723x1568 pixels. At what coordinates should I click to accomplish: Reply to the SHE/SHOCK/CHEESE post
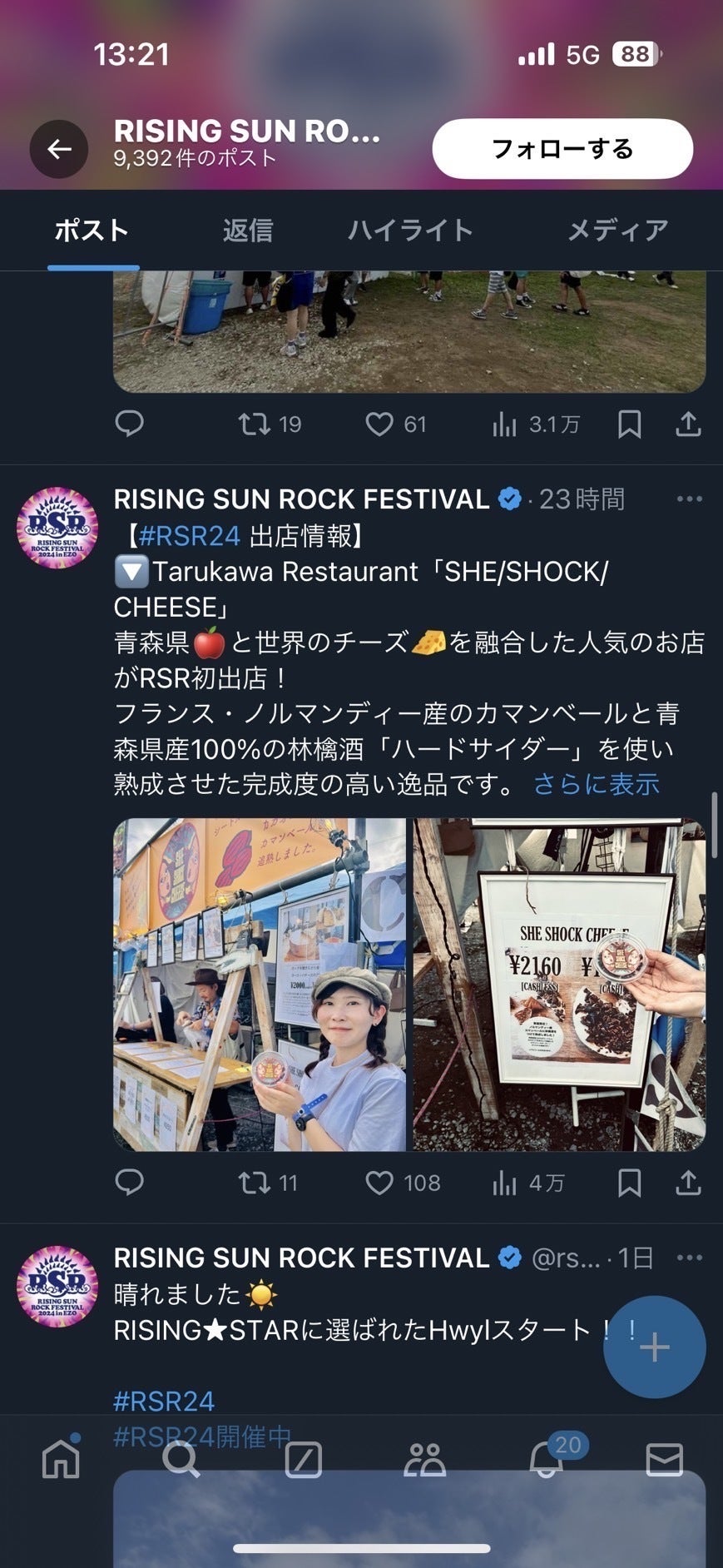[x=129, y=1183]
